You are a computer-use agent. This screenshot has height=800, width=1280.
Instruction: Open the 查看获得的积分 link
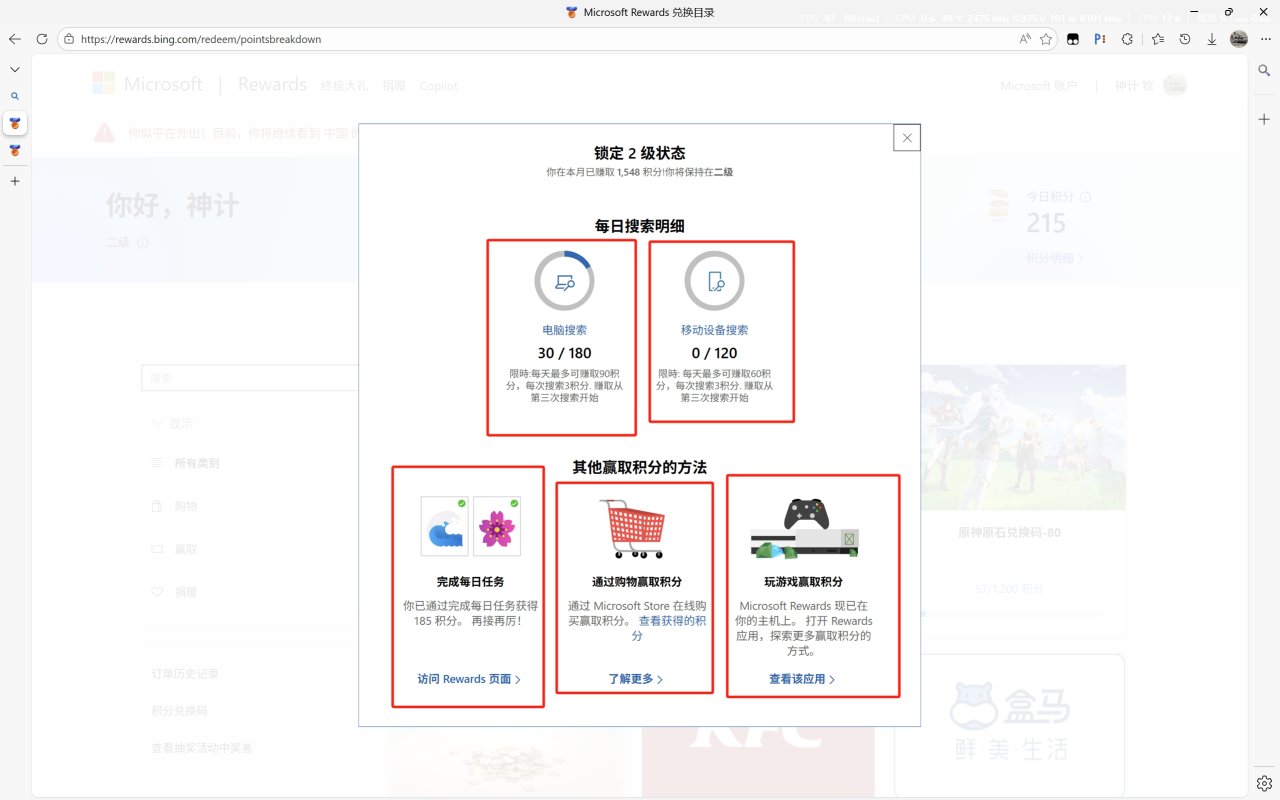point(672,628)
